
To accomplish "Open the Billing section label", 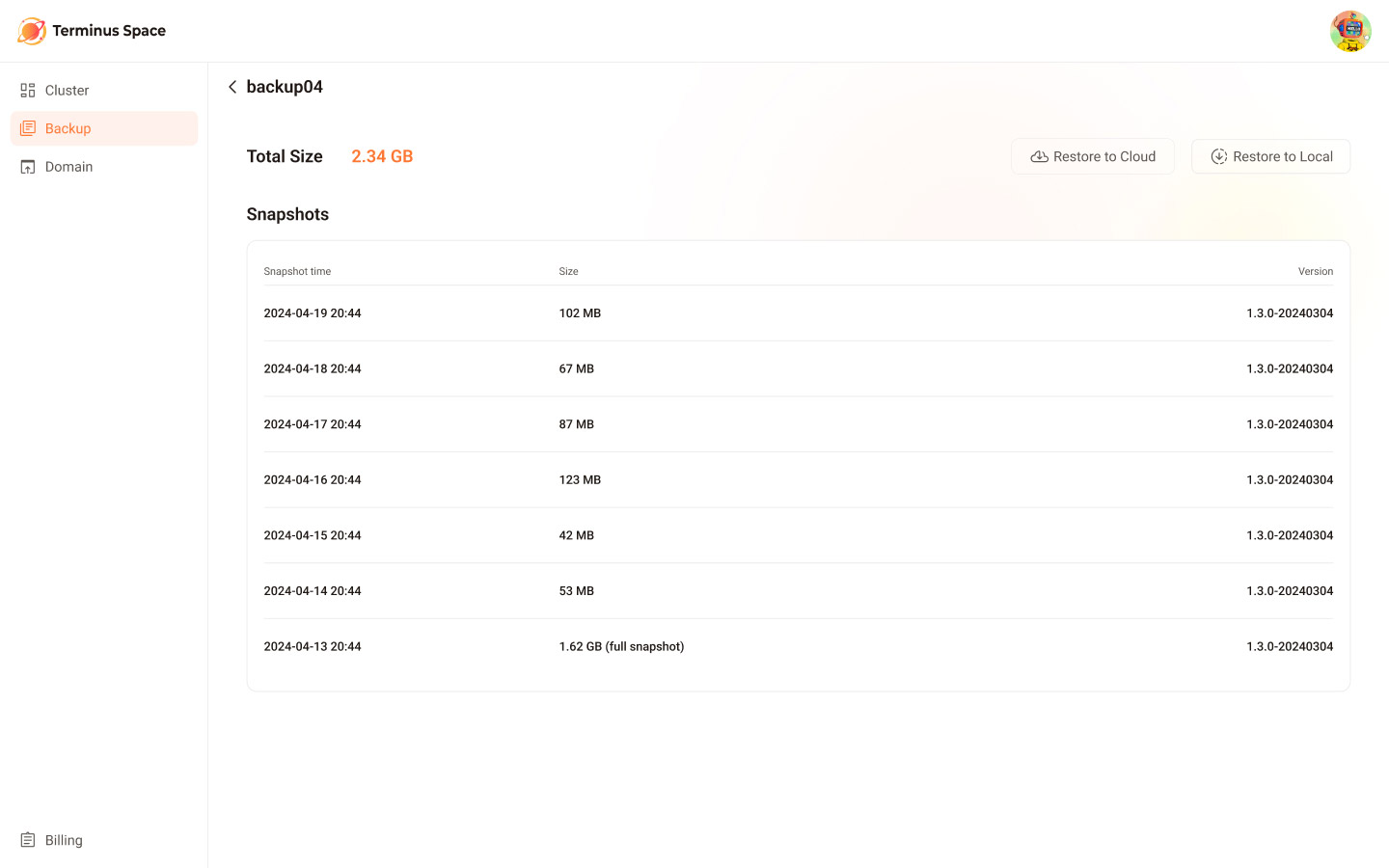I will click(x=64, y=840).
